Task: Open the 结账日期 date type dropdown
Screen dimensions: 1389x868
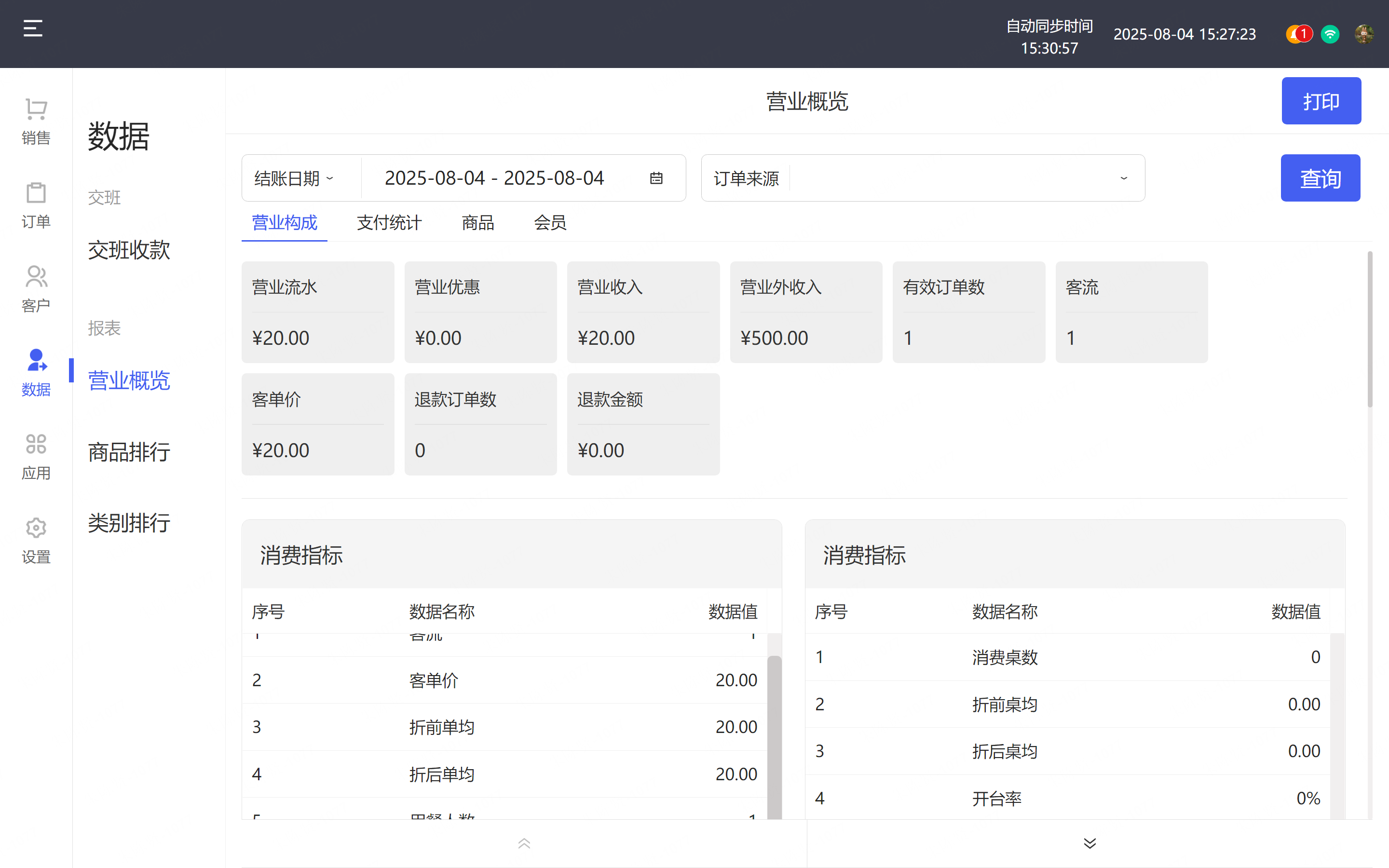Action: click(x=294, y=178)
